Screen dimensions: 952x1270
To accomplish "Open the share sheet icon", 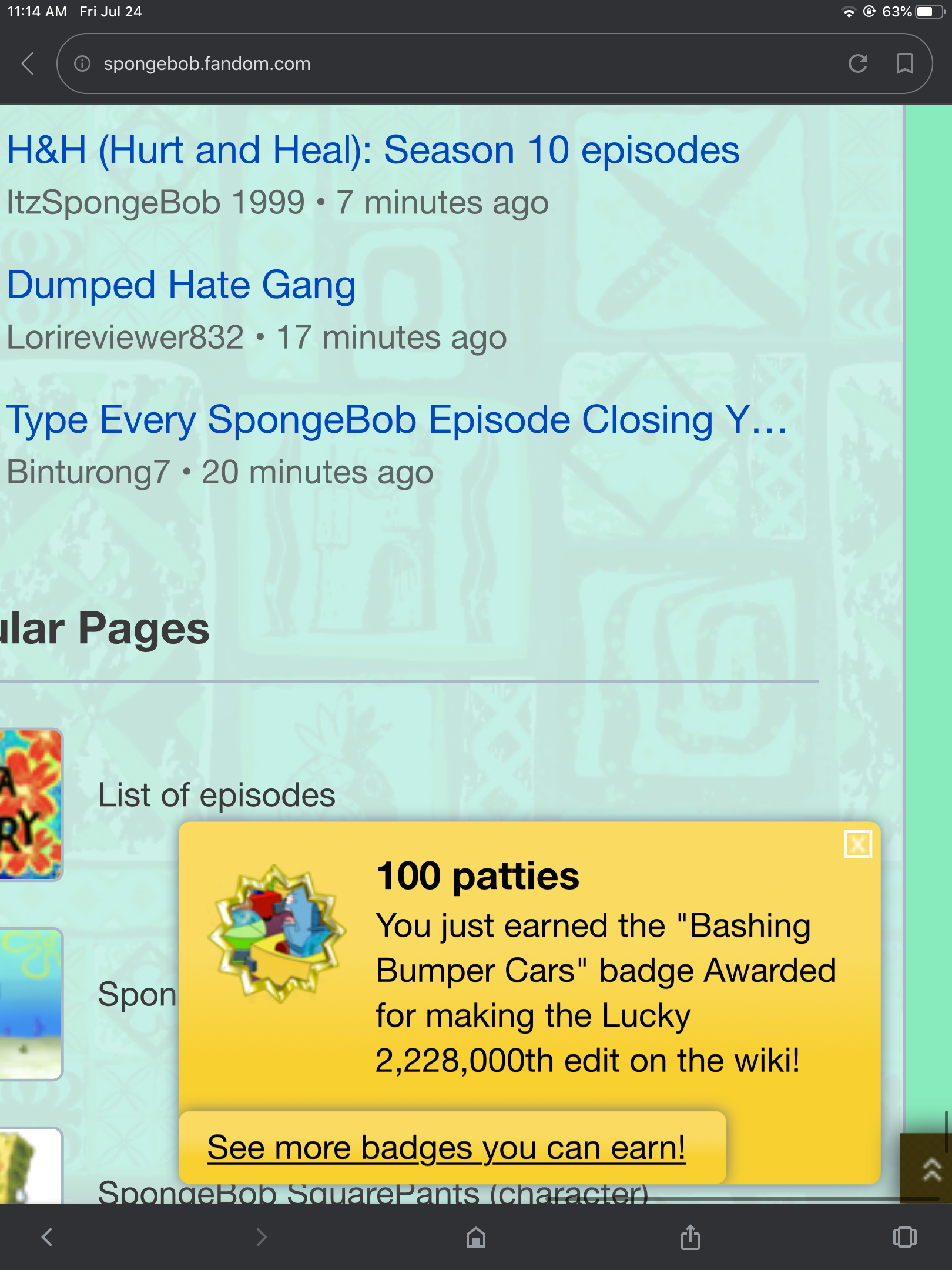I will click(690, 1236).
